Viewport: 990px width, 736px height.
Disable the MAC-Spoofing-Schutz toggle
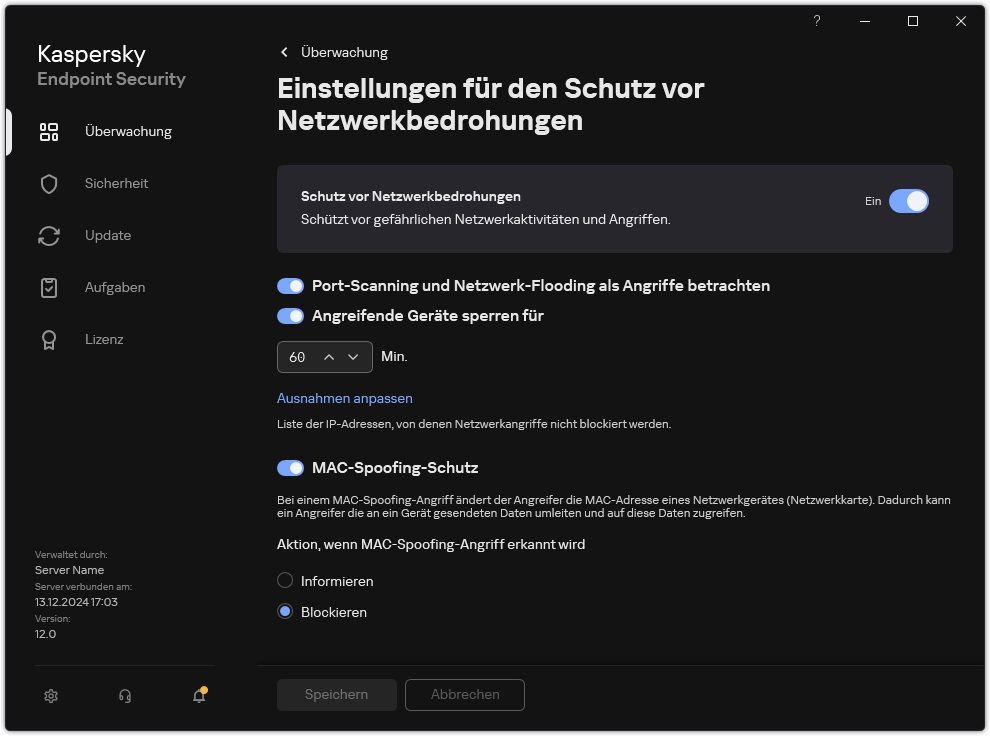[x=290, y=467]
